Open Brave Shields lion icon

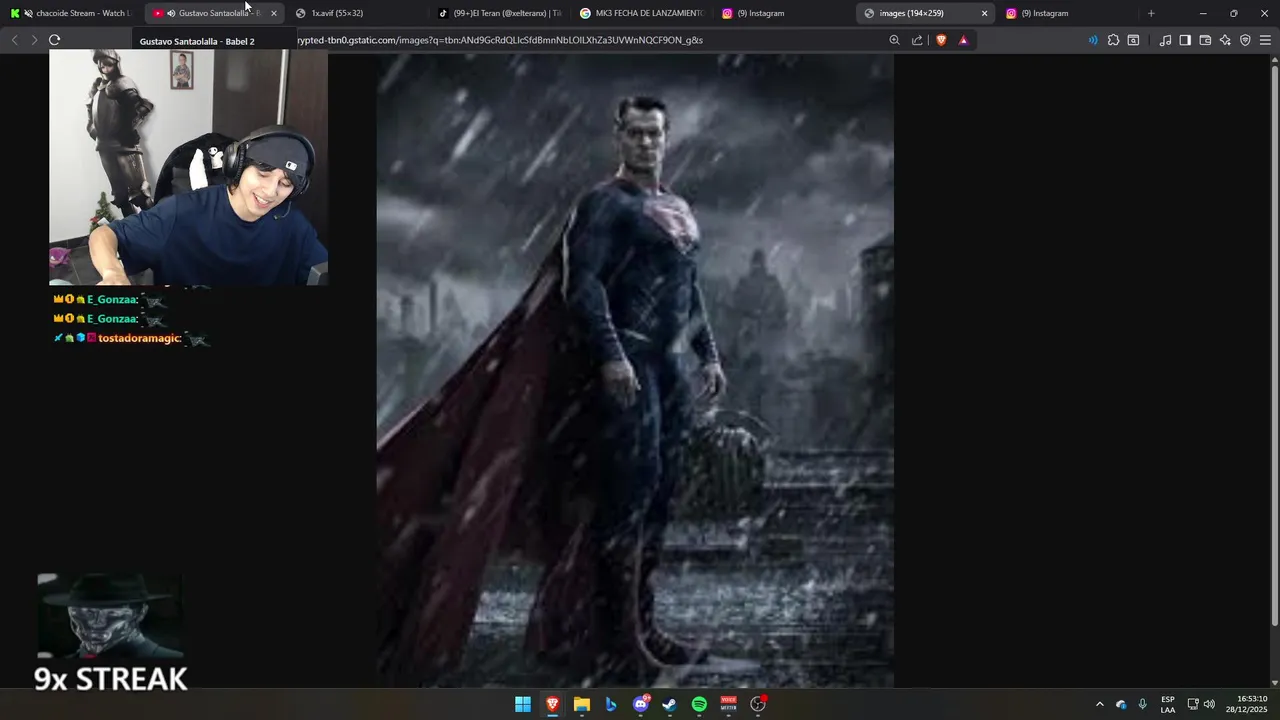pos(941,40)
